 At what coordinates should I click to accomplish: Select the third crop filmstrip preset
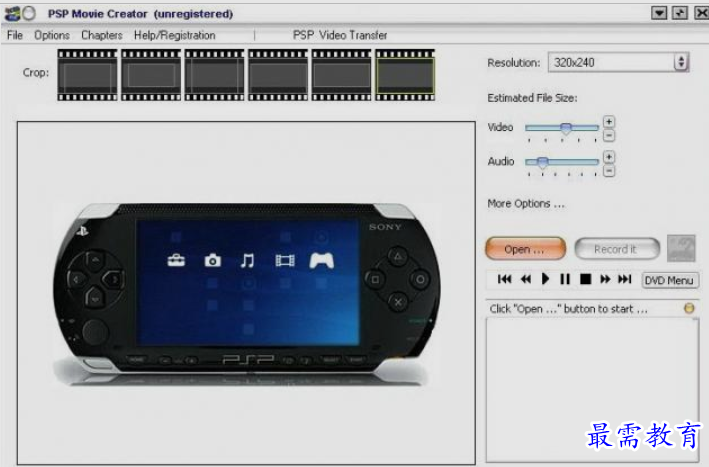tap(214, 75)
